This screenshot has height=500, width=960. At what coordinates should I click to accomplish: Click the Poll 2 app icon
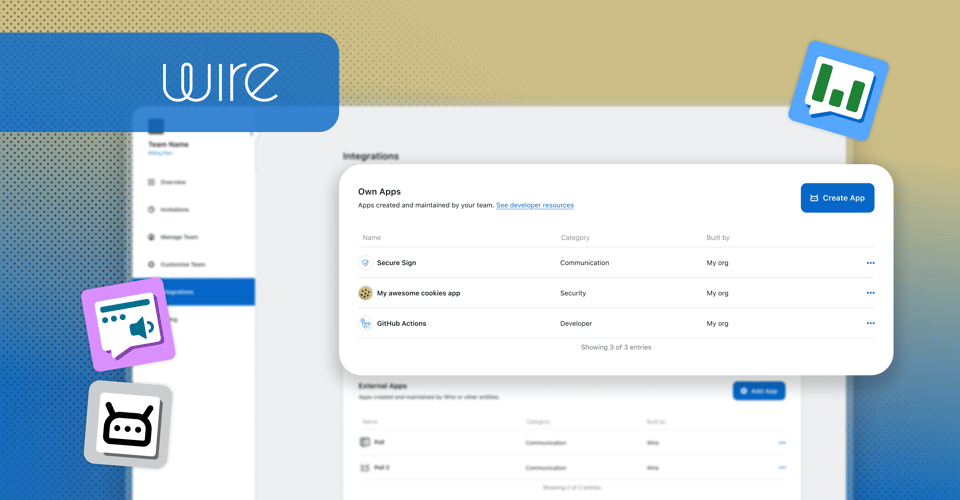click(x=365, y=468)
